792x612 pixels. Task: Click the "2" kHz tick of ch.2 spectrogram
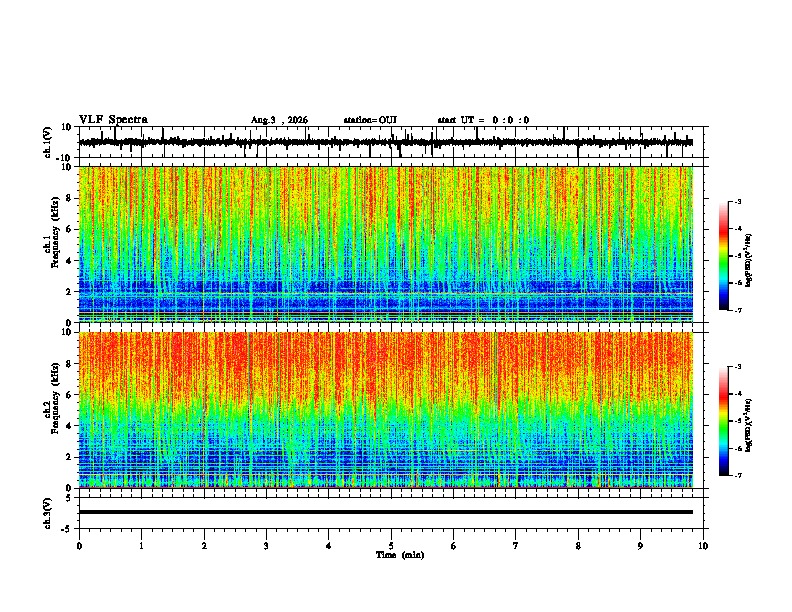(69, 457)
